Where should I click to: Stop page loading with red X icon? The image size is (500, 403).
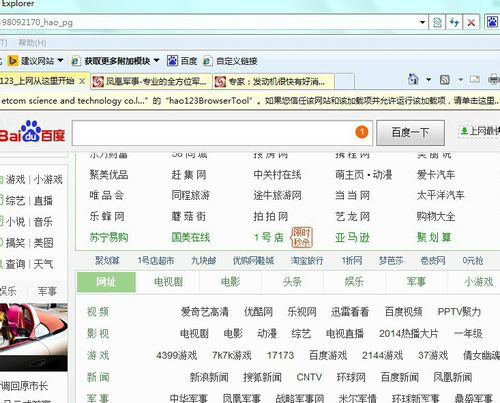[471, 23]
